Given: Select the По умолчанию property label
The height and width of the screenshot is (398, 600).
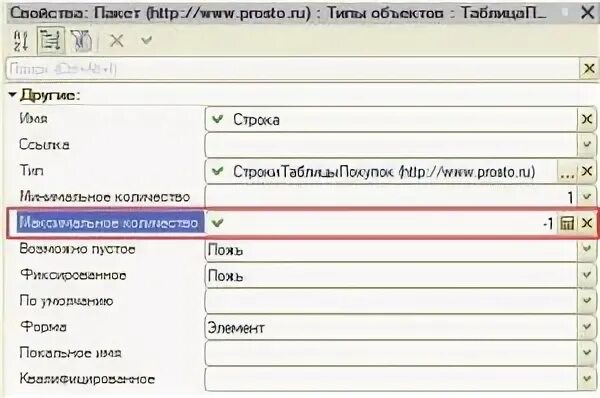Looking at the screenshot, I should point(66,301).
